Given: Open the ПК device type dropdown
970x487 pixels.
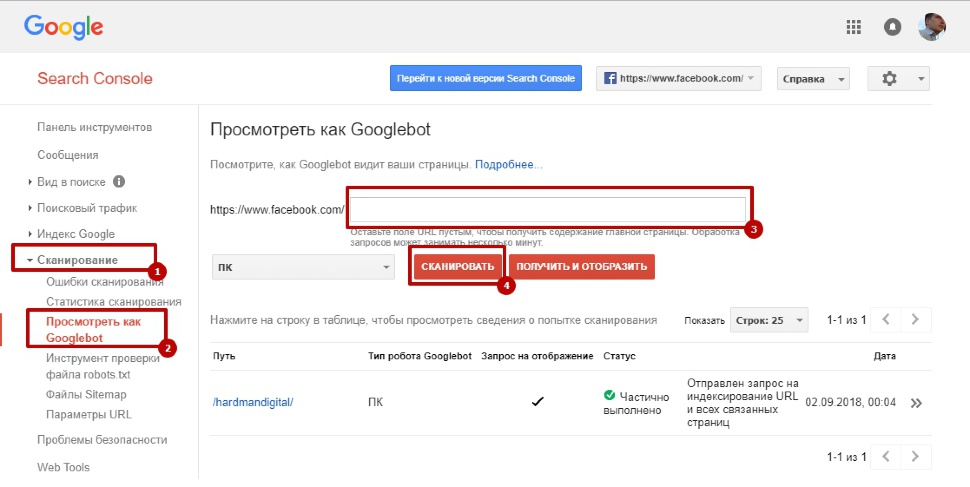Looking at the screenshot, I should pos(303,267).
